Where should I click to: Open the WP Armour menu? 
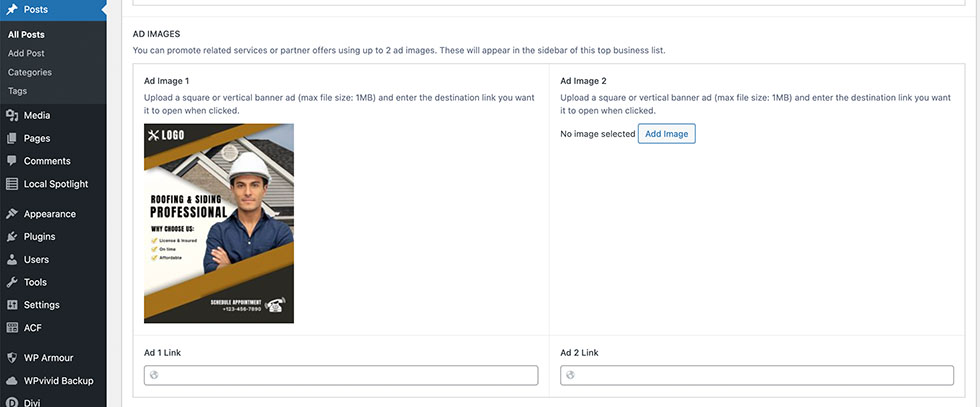point(48,358)
